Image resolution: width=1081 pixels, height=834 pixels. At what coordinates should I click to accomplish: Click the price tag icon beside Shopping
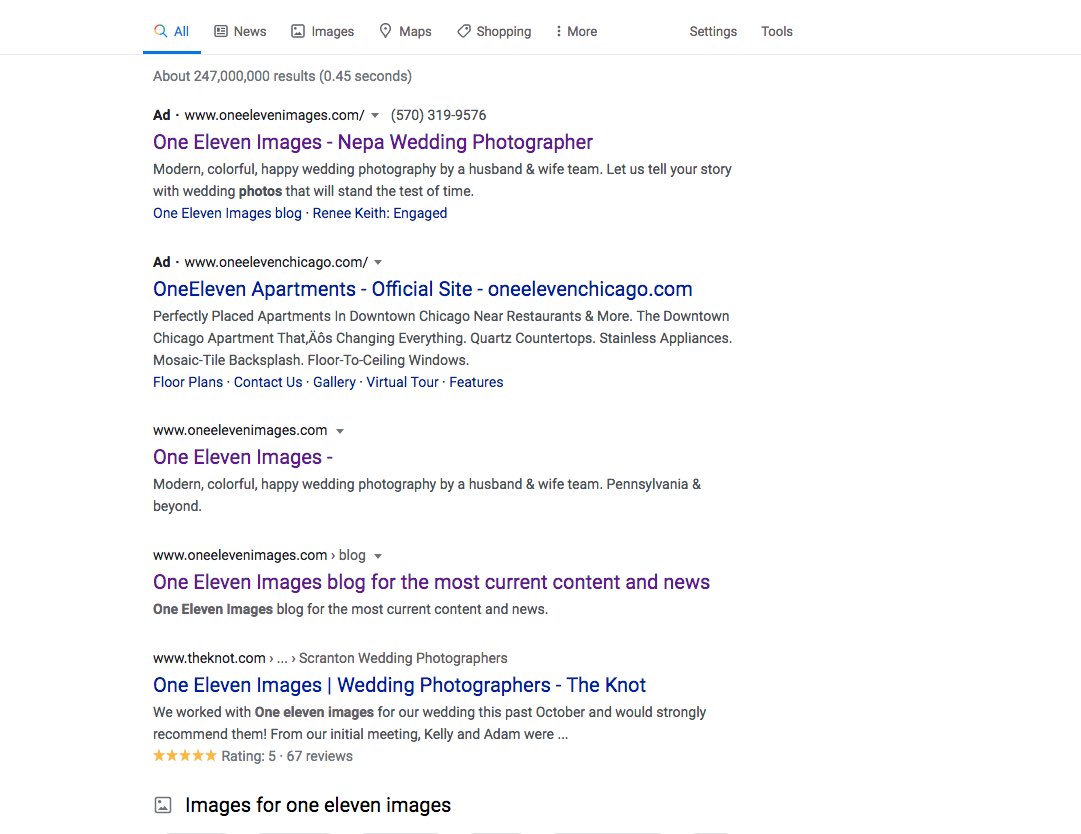[x=464, y=31]
